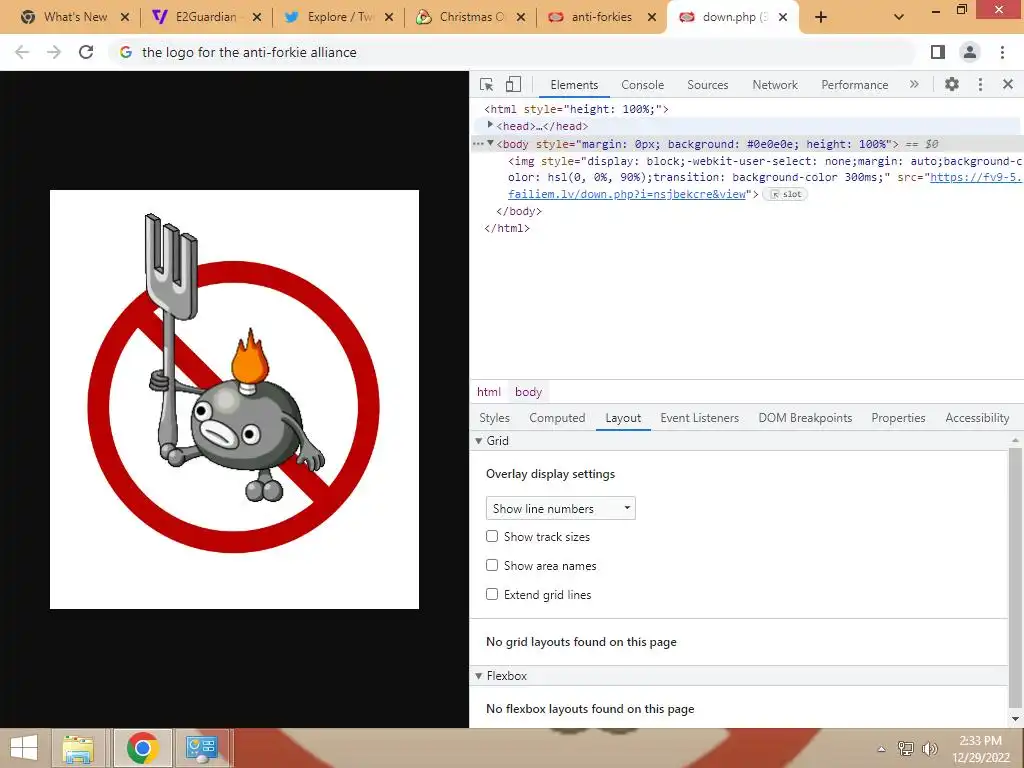Viewport: 1024px width, 768px height.
Task: Open the volume speaker tray icon
Action: pyautogui.click(x=930, y=748)
